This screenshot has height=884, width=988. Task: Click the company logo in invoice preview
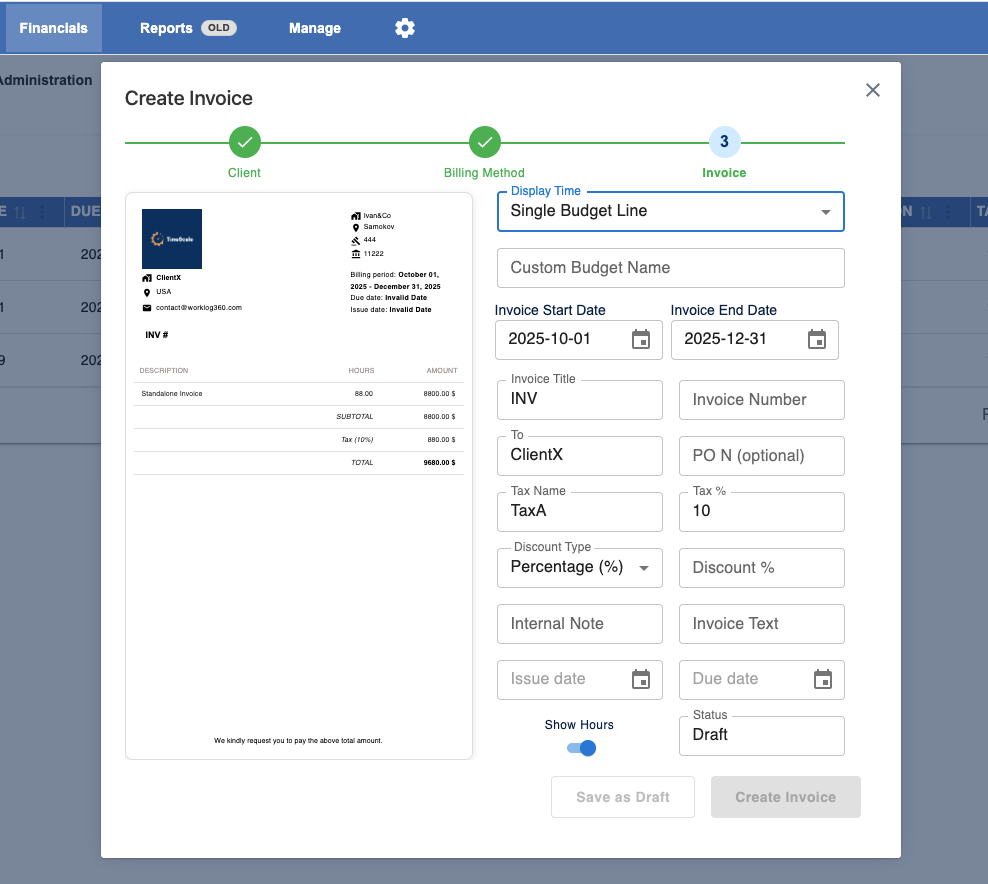pos(172,239)
